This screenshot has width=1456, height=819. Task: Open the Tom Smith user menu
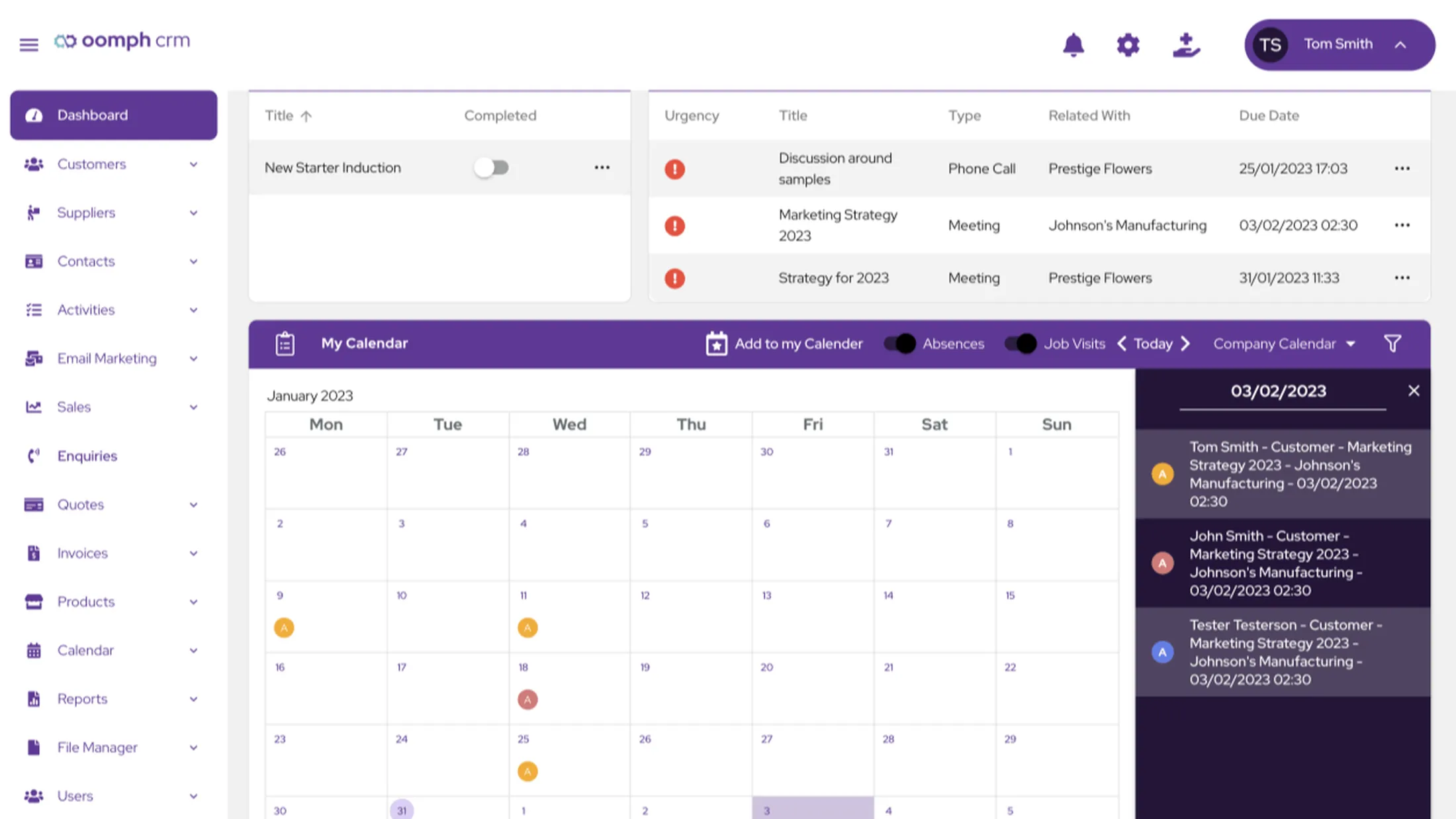[1340, 45]
